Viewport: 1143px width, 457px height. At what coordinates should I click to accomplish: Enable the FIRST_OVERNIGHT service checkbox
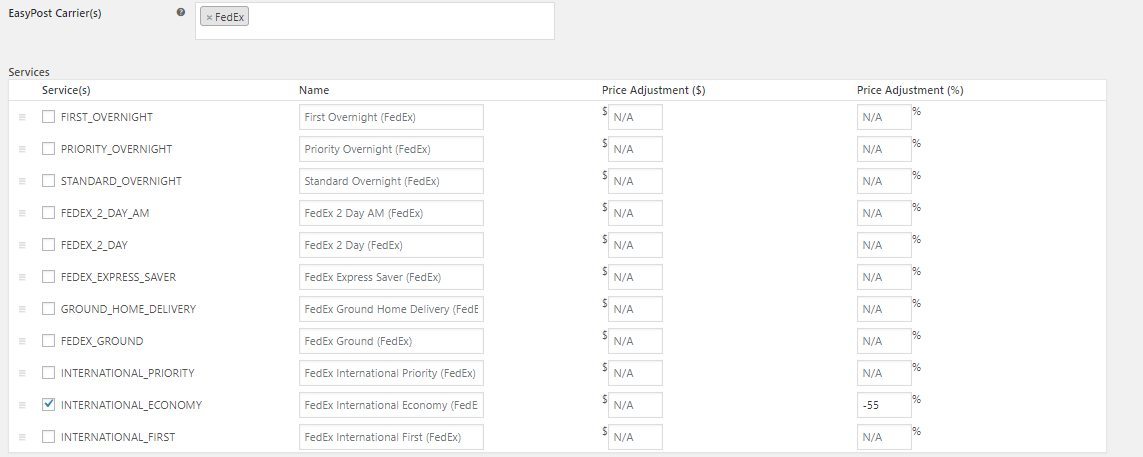(x=48, y=117)
